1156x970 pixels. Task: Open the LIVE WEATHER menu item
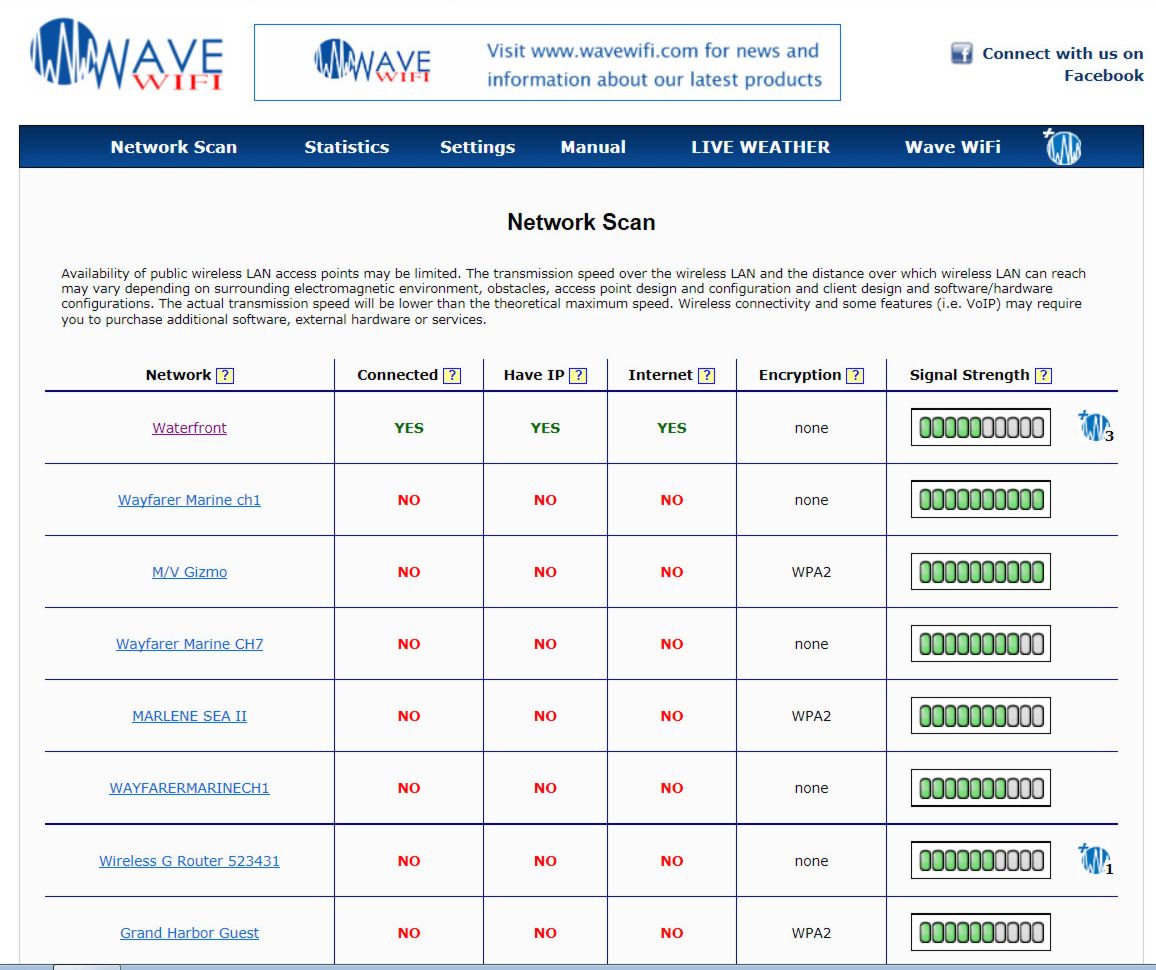click(x=760, y=147)
